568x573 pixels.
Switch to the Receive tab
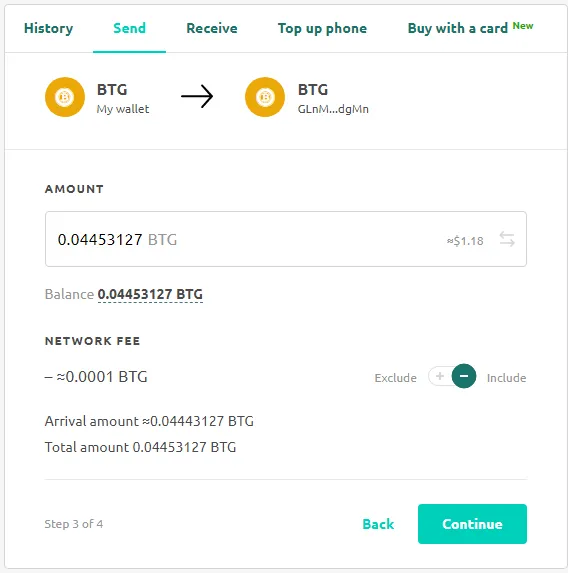[212, 29]
